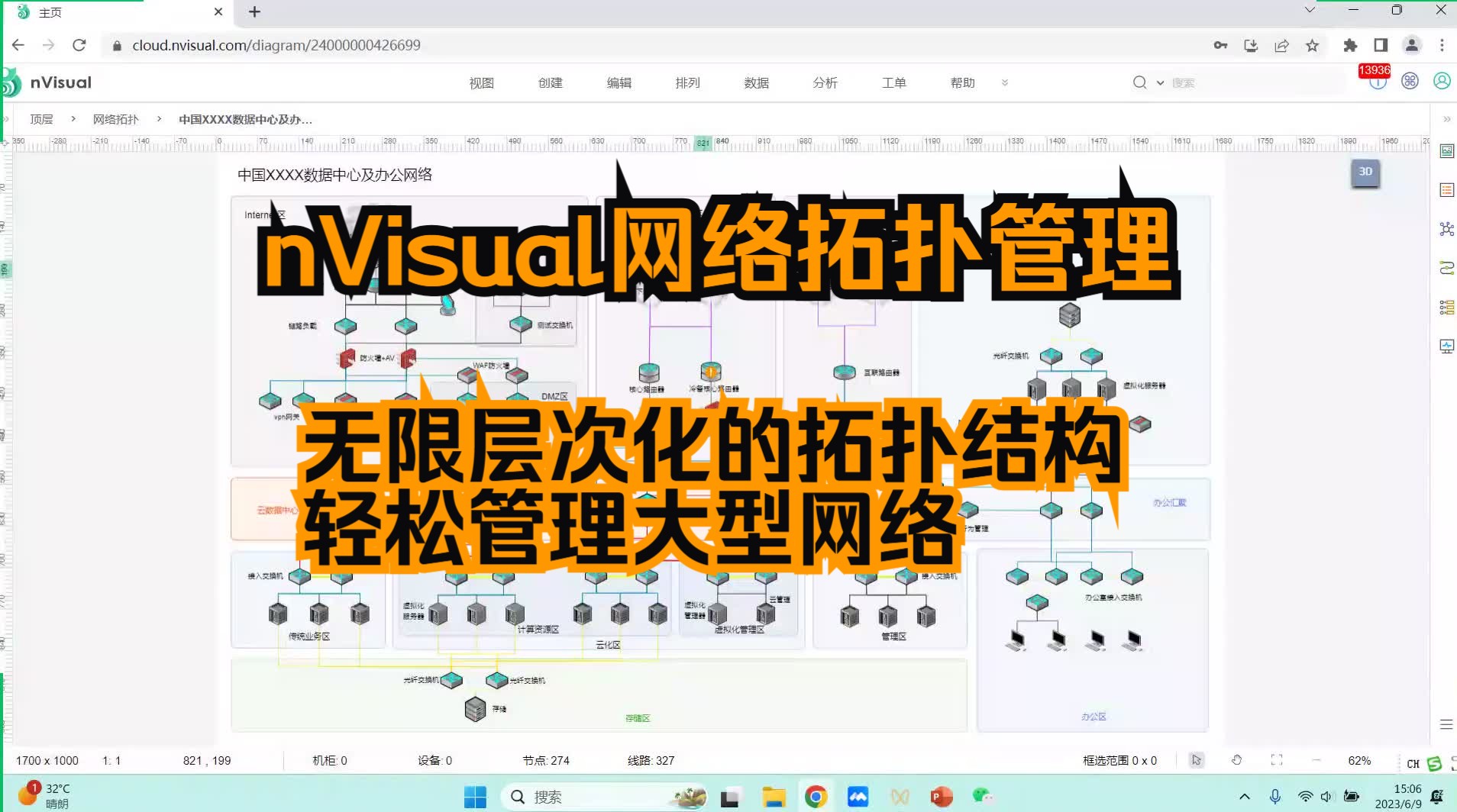Click canvas size 1700 x 1000
This screenshot has height=812, width=1457.
click(x=47, y=760)
